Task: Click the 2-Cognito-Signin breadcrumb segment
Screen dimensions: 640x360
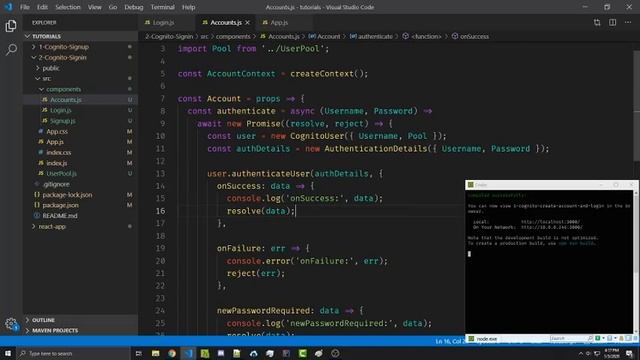Action: (169, 36)
